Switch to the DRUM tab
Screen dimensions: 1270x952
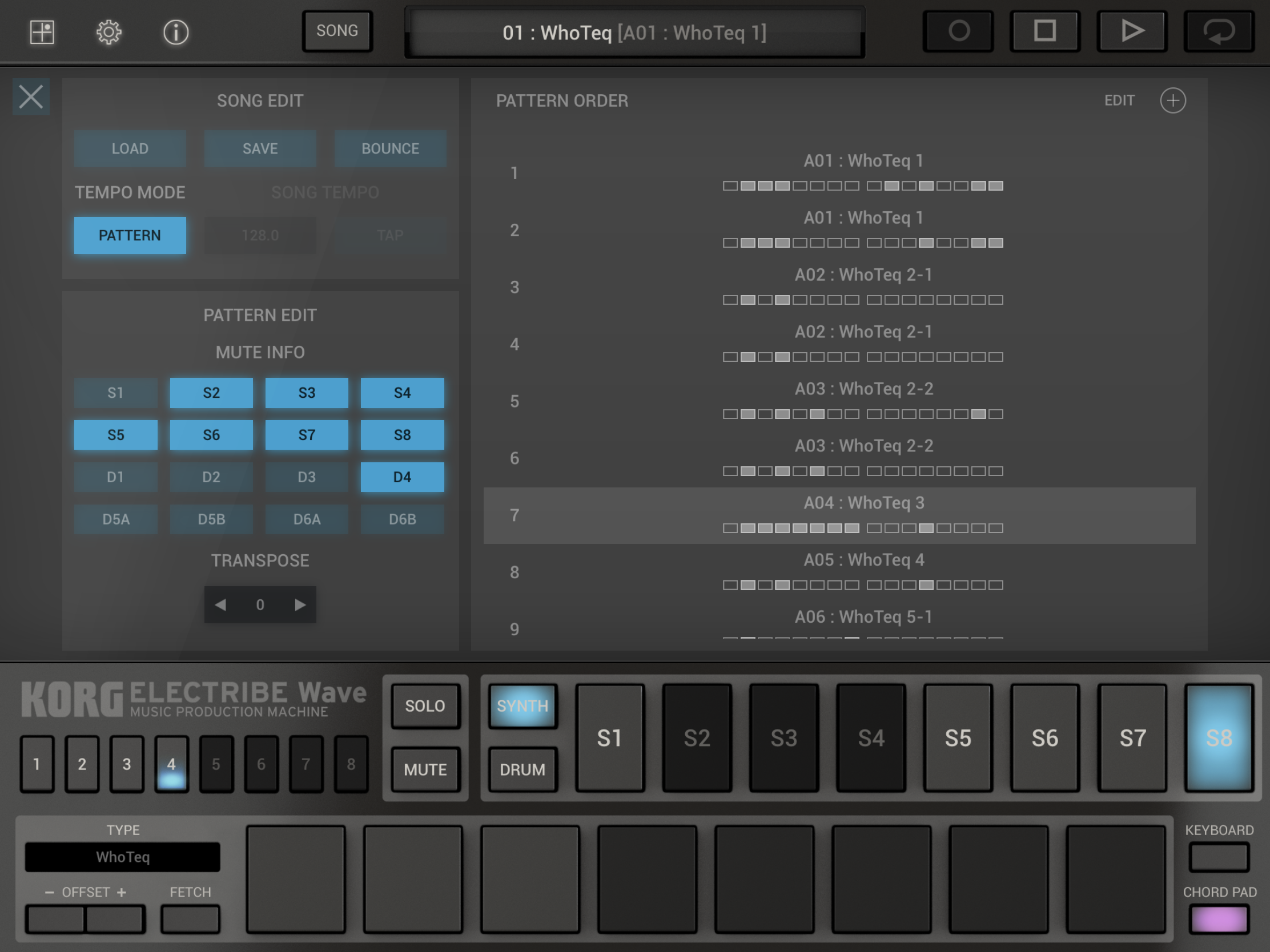[523, 769]
